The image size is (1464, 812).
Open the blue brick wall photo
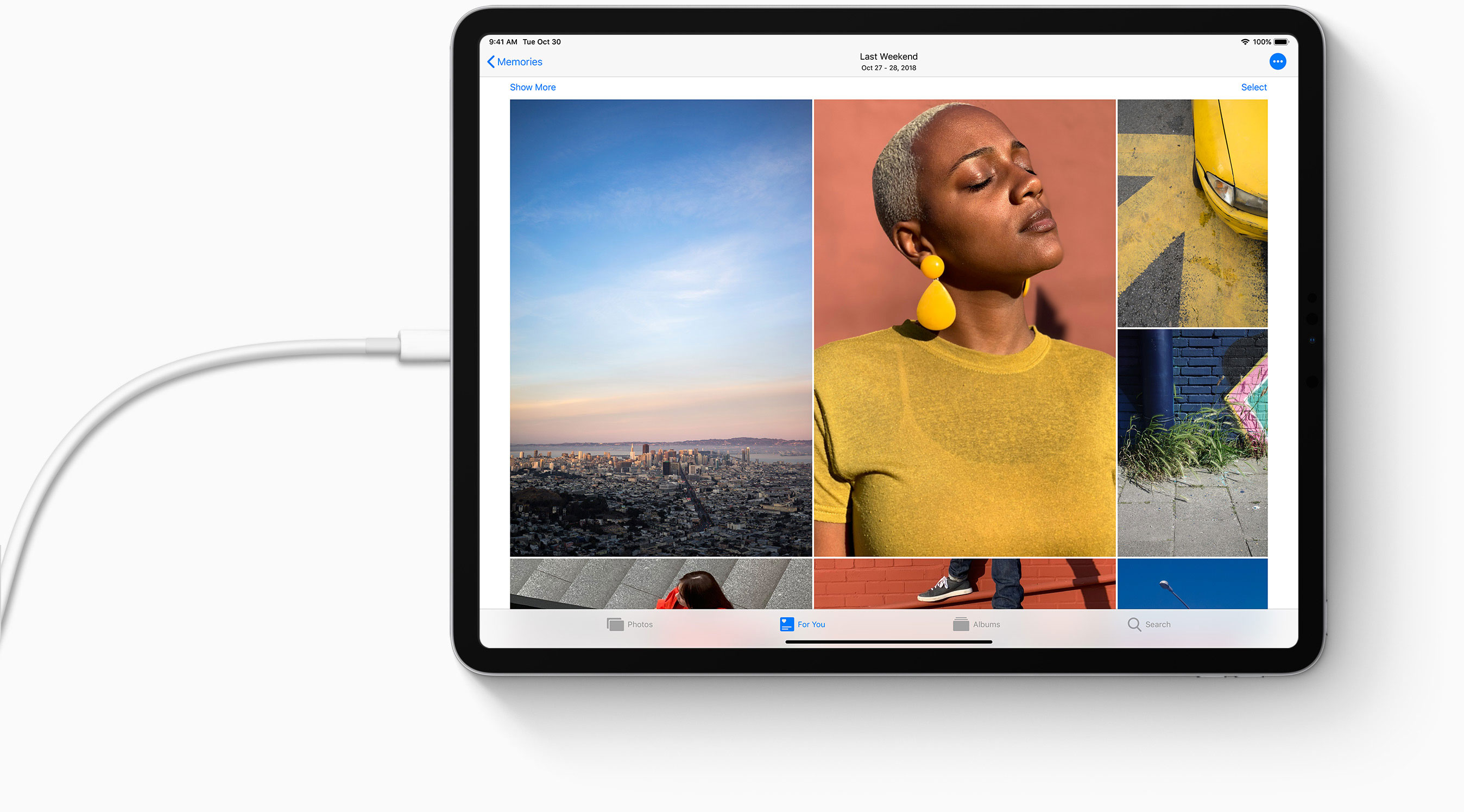[x=1192, y=443]
